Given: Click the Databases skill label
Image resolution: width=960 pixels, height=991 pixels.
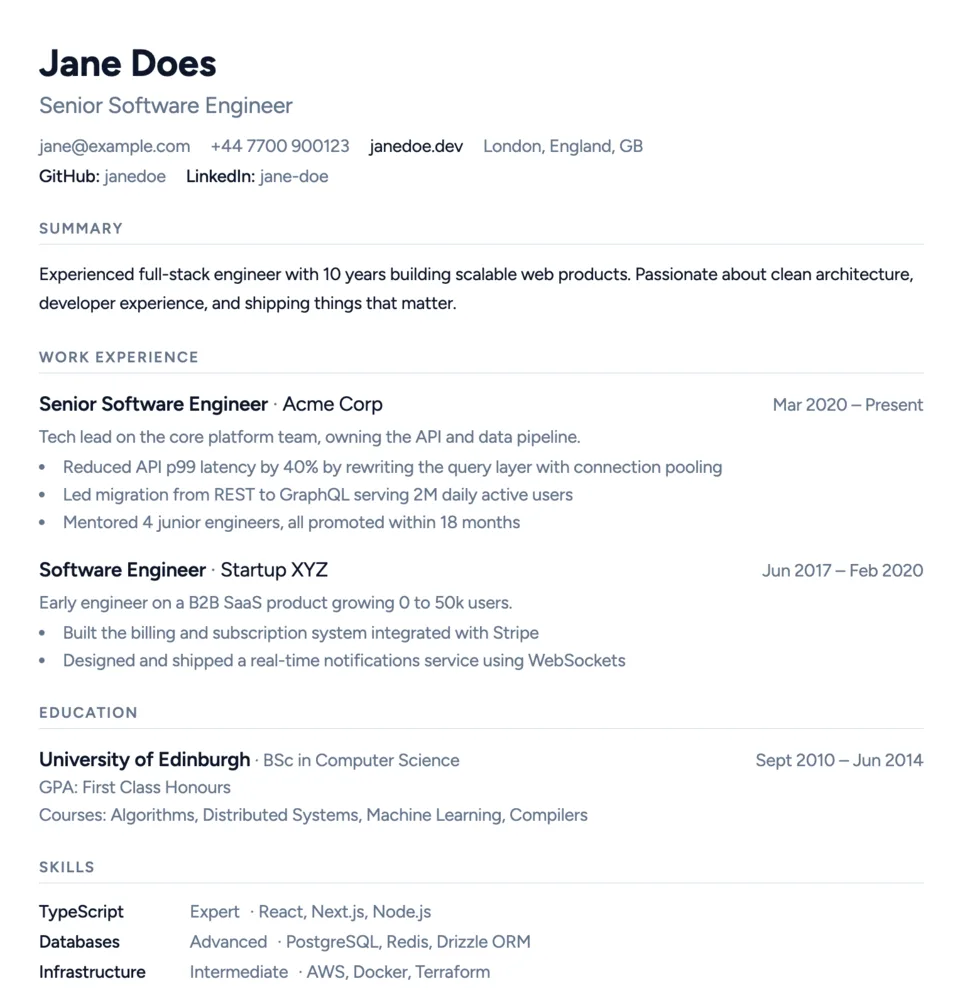Looking at the screenshot, I should 79,942.
